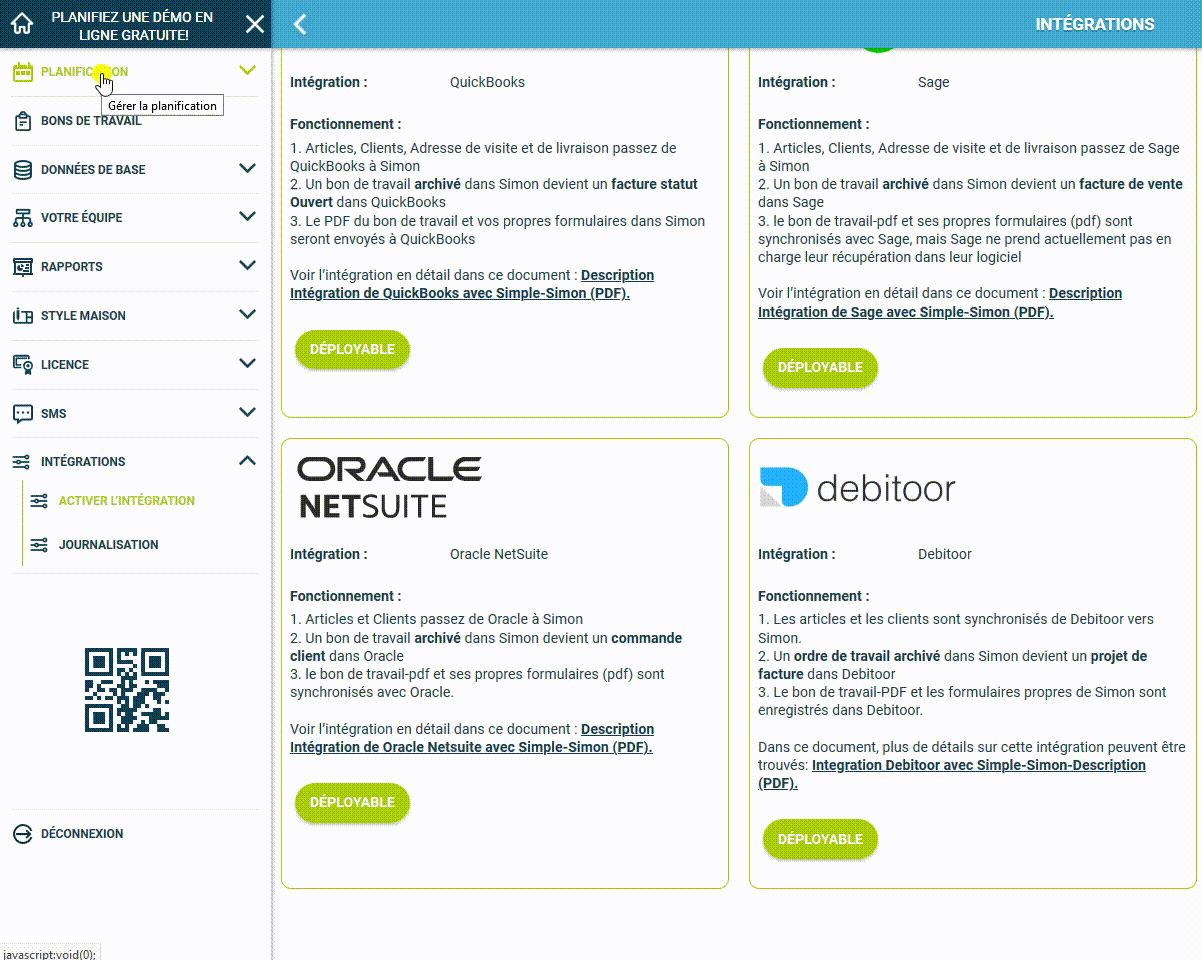Expand the SMS chevron
The width and height of the screenshot is (1202, 960).
248,413
